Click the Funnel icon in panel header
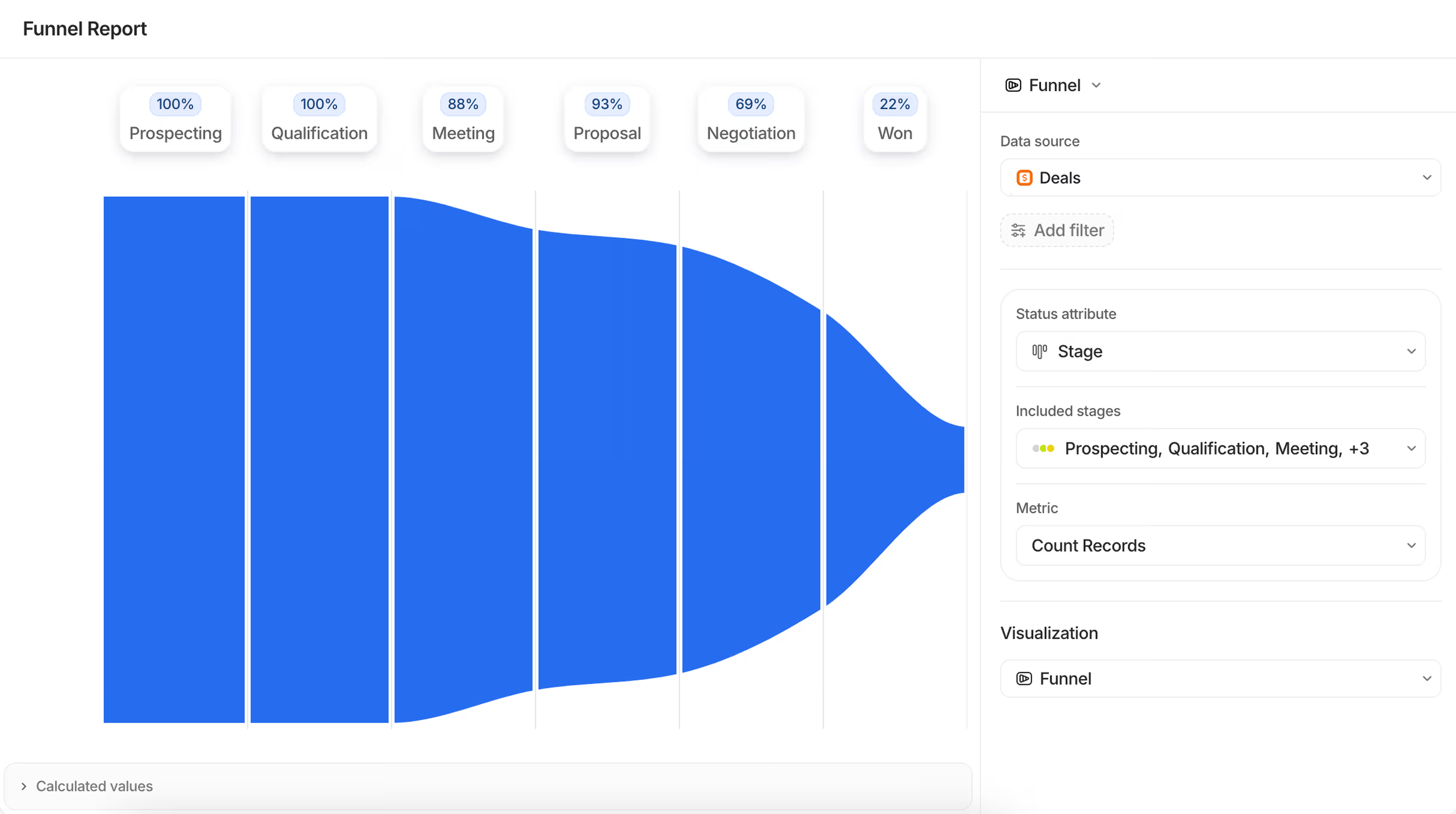 (x=1013, y=85)
